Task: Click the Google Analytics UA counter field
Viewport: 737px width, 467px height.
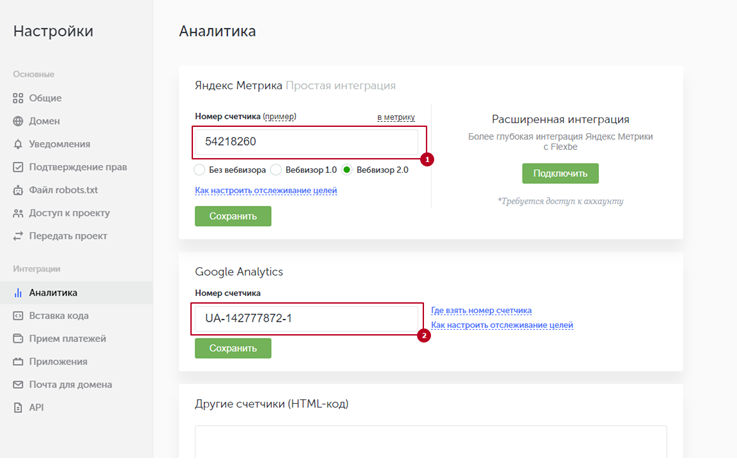Action: click(306, 319)
